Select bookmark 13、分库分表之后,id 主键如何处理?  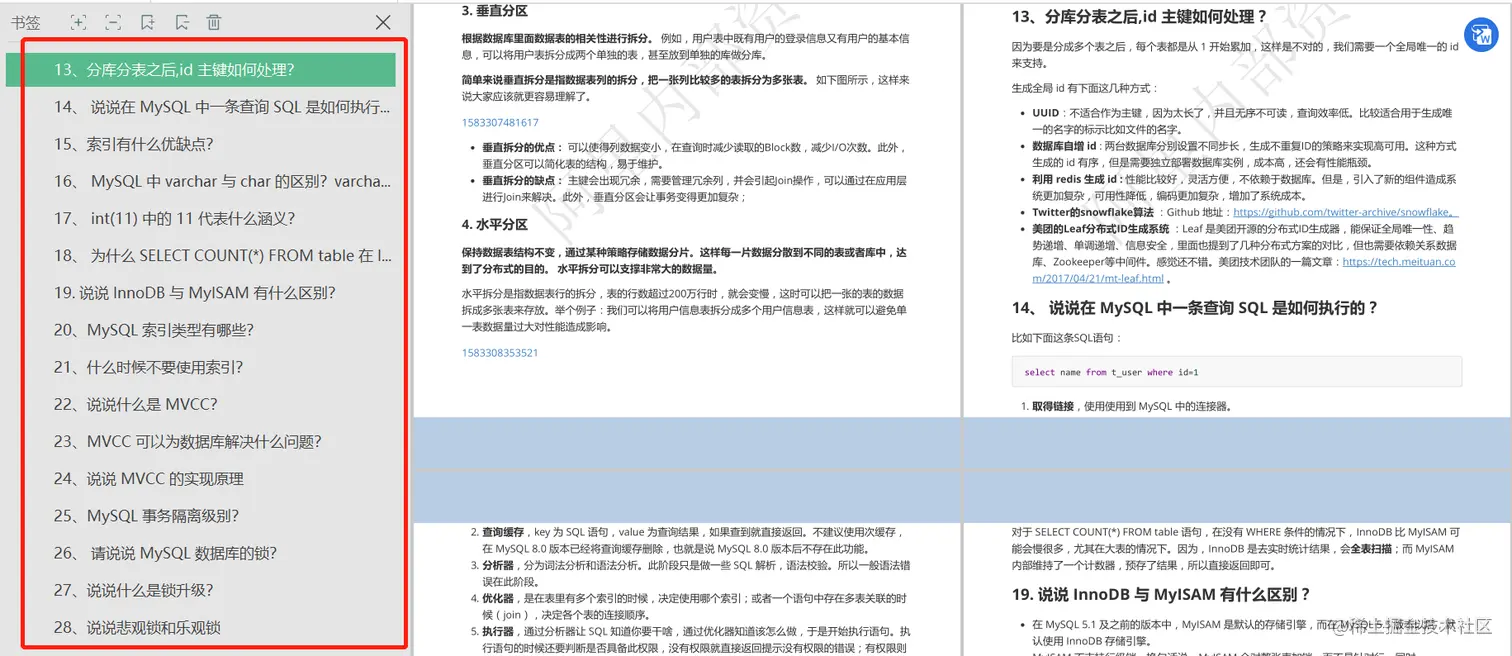201,70
